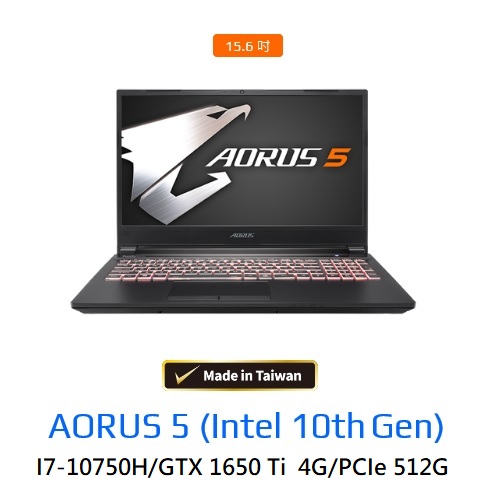Click the laptop touchpad surface
The height and width of the screenshot is (500, 500).
pos(219,288)
